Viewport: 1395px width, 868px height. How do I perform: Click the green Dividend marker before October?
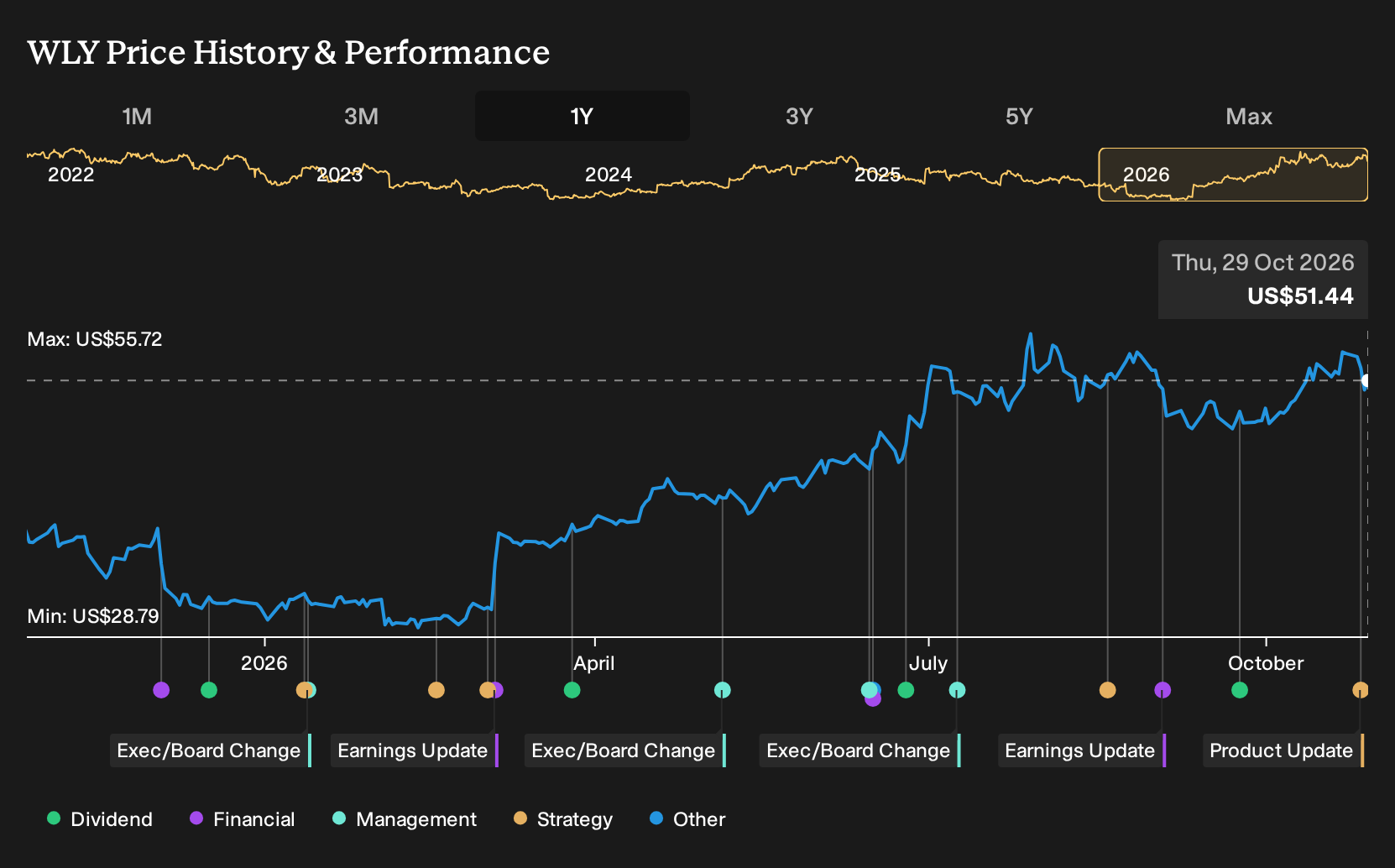click(1240, 690)
